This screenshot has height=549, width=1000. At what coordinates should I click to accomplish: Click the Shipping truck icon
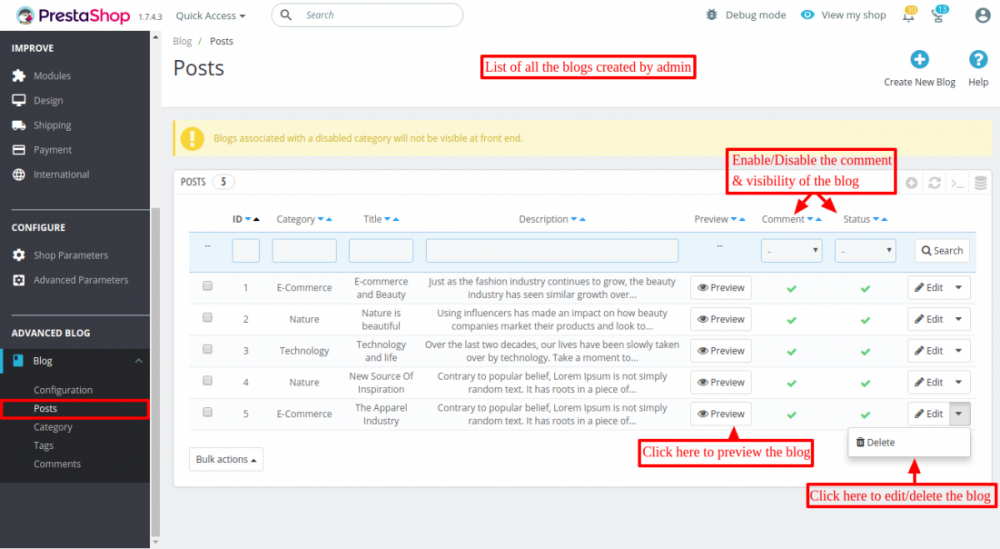19,125
